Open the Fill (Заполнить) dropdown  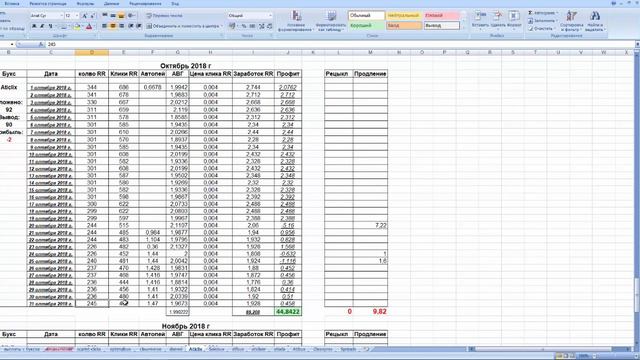point(542,21)
